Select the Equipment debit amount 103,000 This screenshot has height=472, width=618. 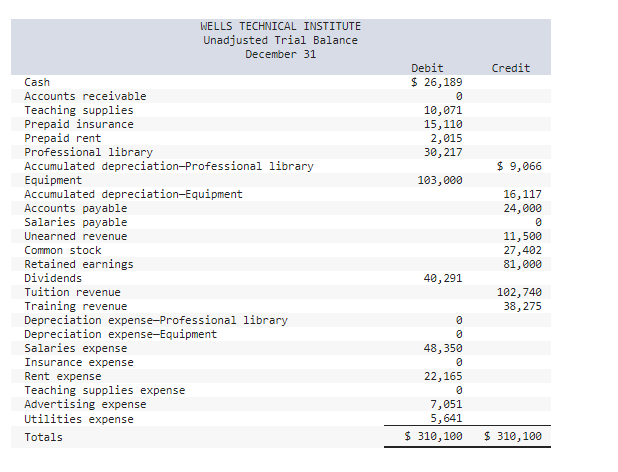point(440,180)
